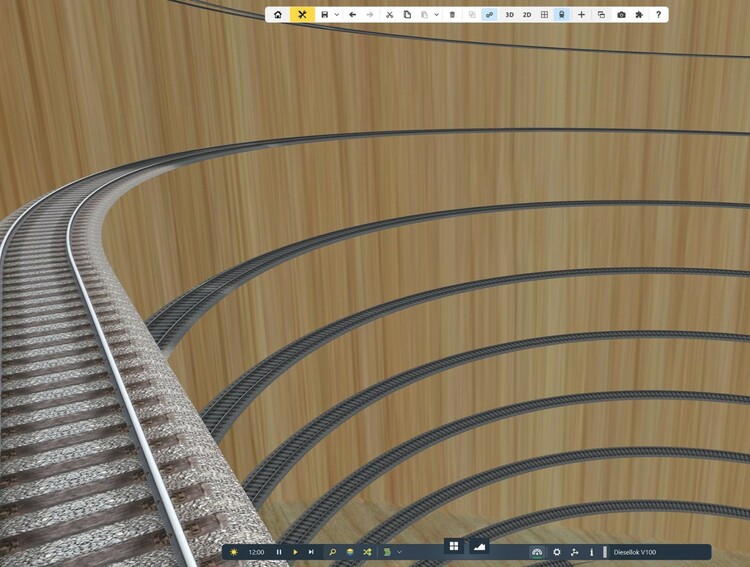This screenshot has width=750, height=567.
Task: Toggle the train cab camera view
Action: tap(562, 15)
